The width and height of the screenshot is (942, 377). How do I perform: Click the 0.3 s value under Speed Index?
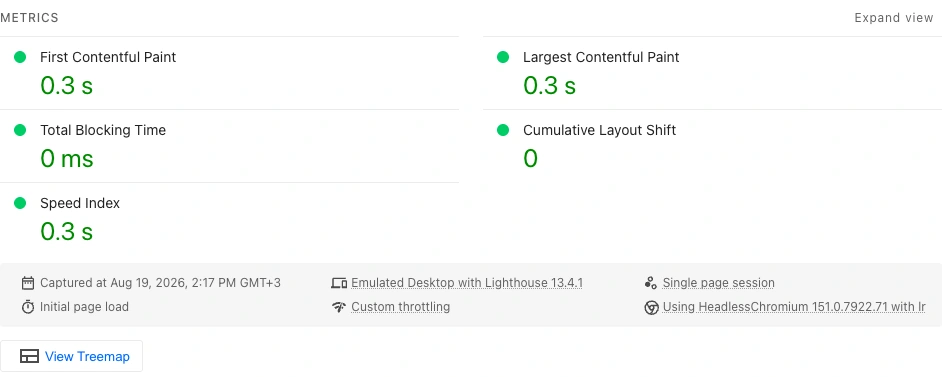(67, 232)
